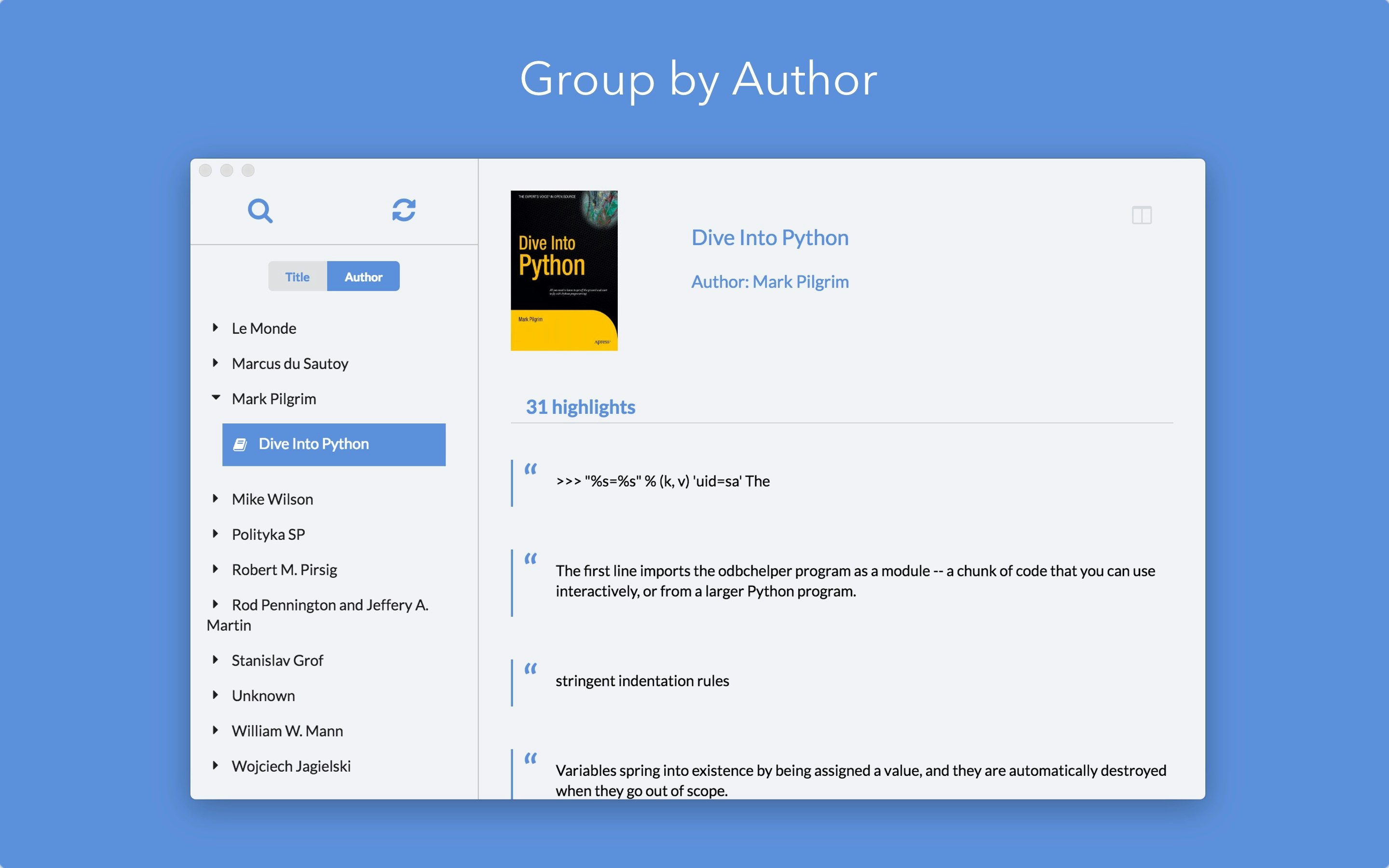Expand the Robert M. Pirsig group

(216, 569)
